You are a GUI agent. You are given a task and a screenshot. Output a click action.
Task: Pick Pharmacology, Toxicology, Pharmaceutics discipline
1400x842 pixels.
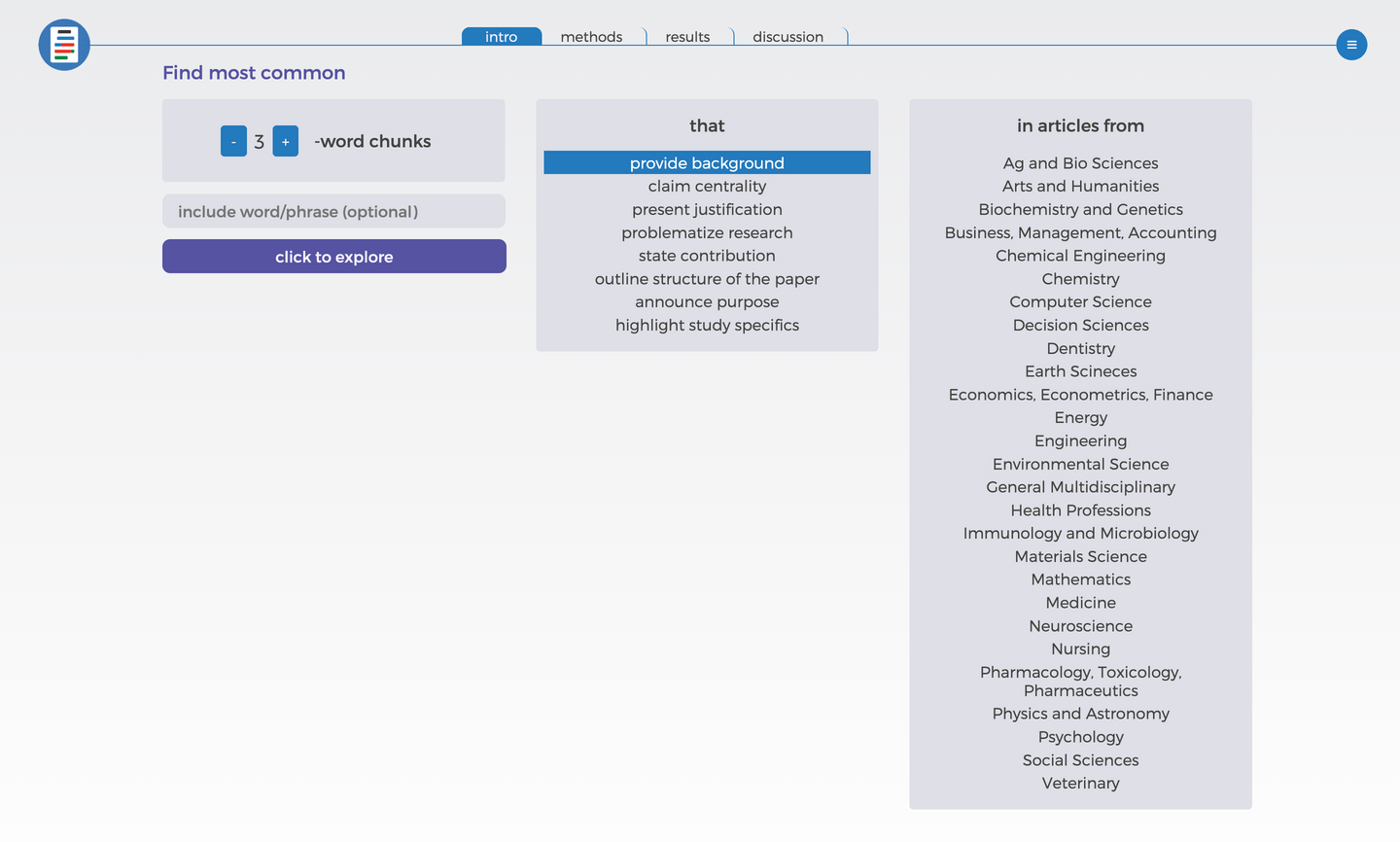1080,681
